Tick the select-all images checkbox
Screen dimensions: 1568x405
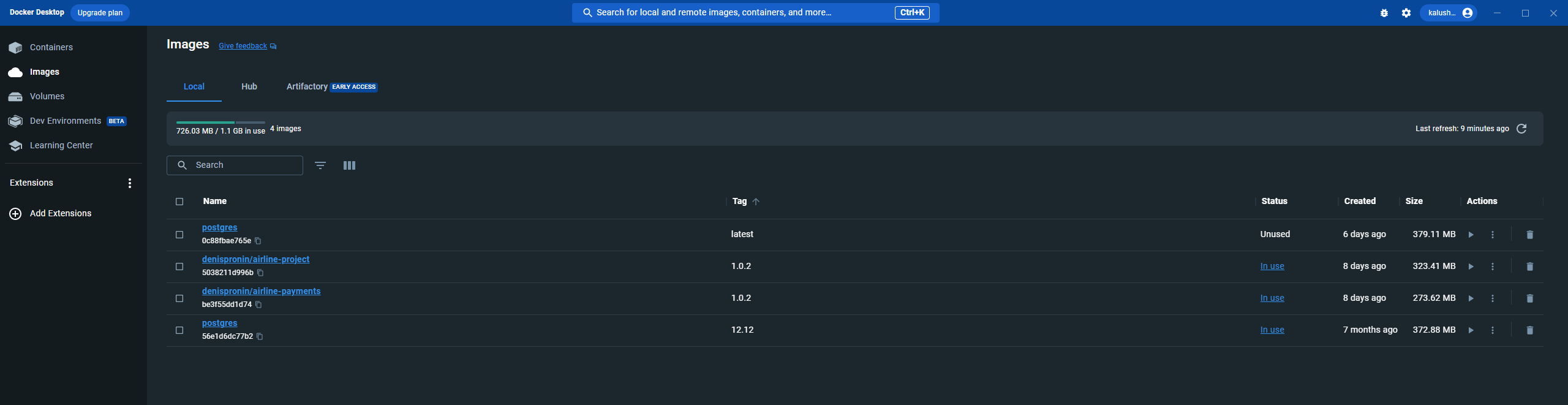(179, 202)
